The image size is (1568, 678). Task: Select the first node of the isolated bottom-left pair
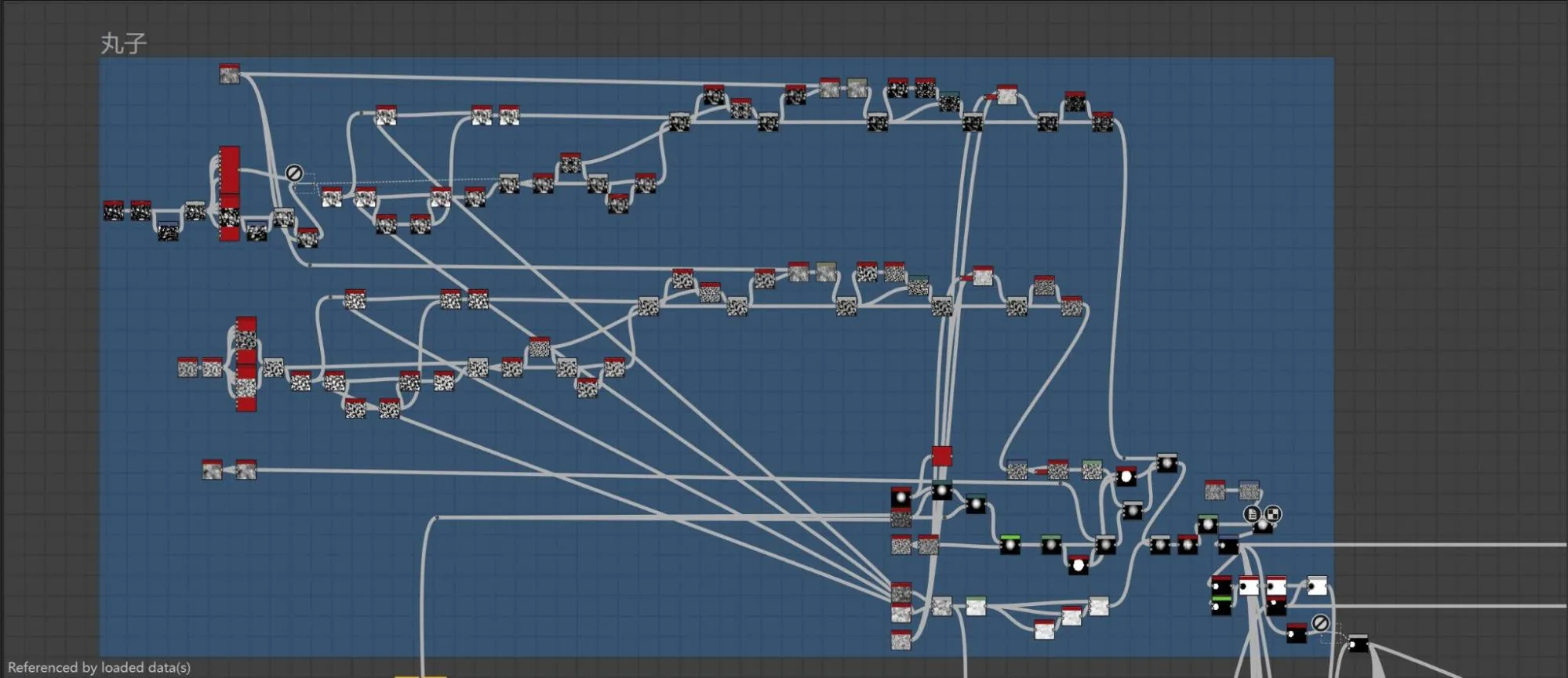click(212, 470)
